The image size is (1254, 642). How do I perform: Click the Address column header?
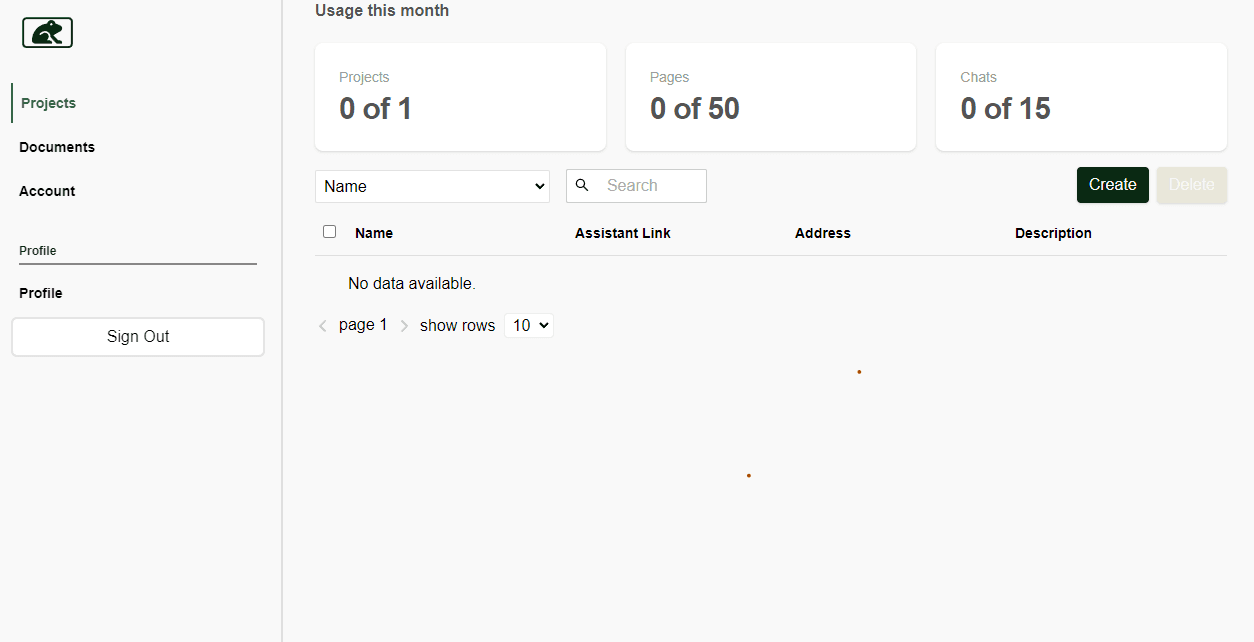(823, 233)
